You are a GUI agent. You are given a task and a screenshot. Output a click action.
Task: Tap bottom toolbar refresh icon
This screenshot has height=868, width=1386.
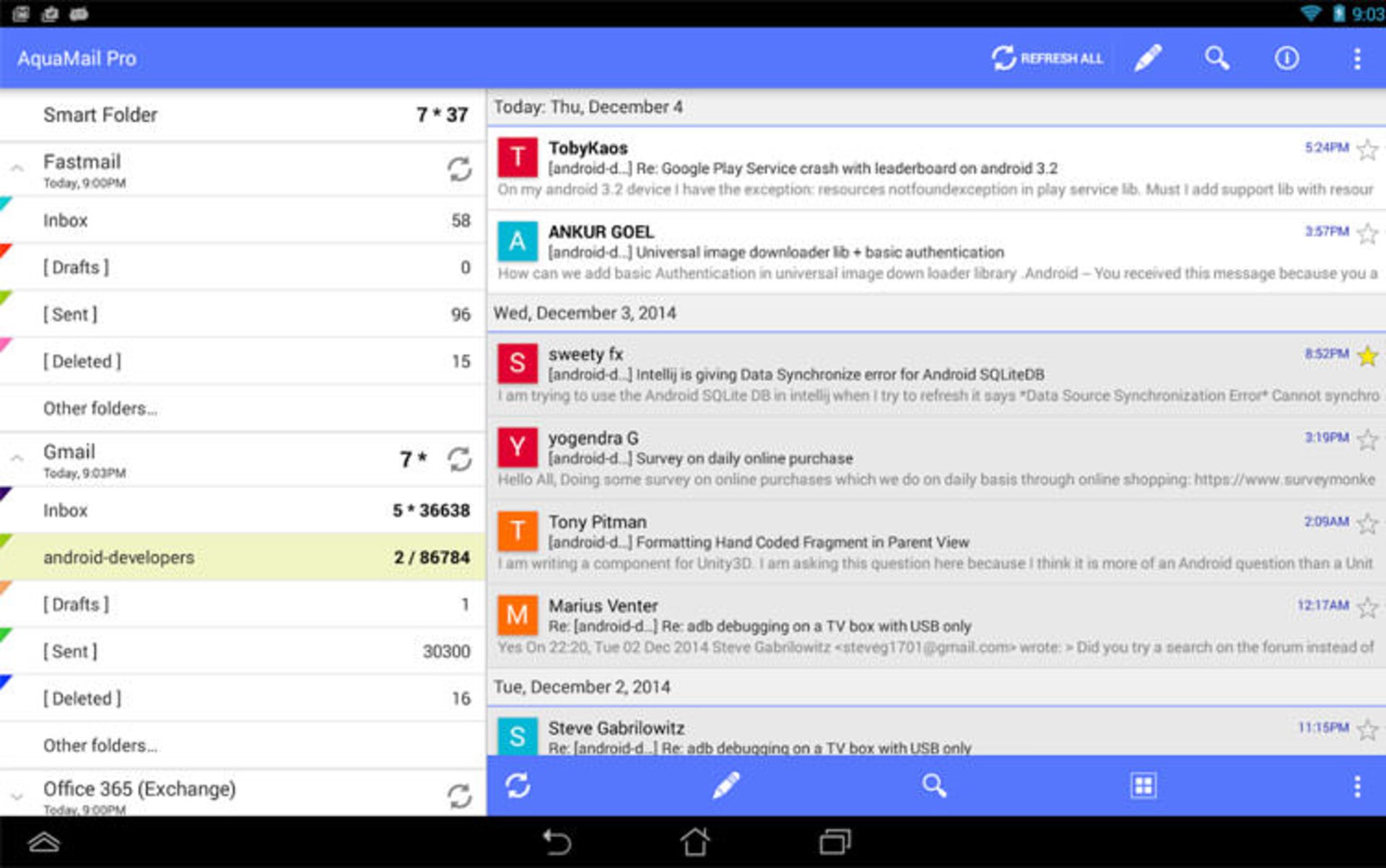(518, 786)
